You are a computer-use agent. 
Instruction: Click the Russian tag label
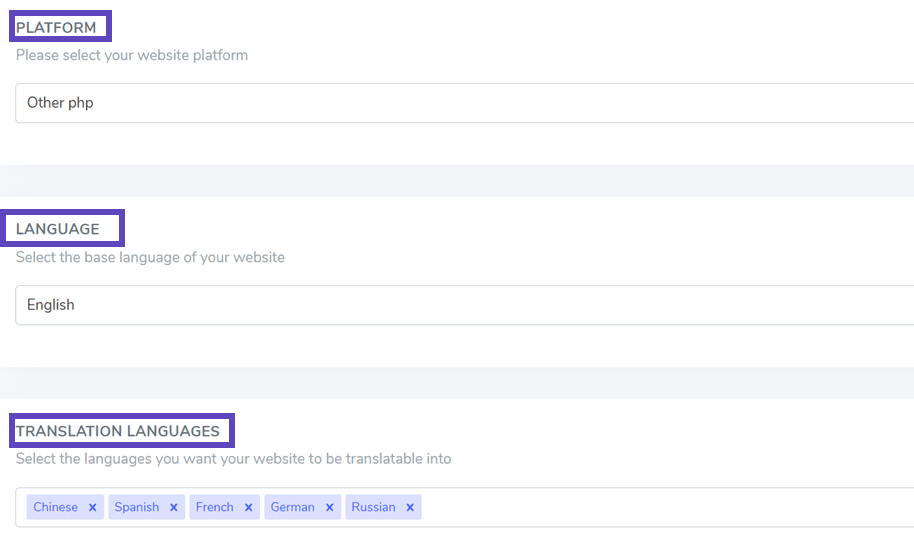pyautogui.click(x=373, y=507)
